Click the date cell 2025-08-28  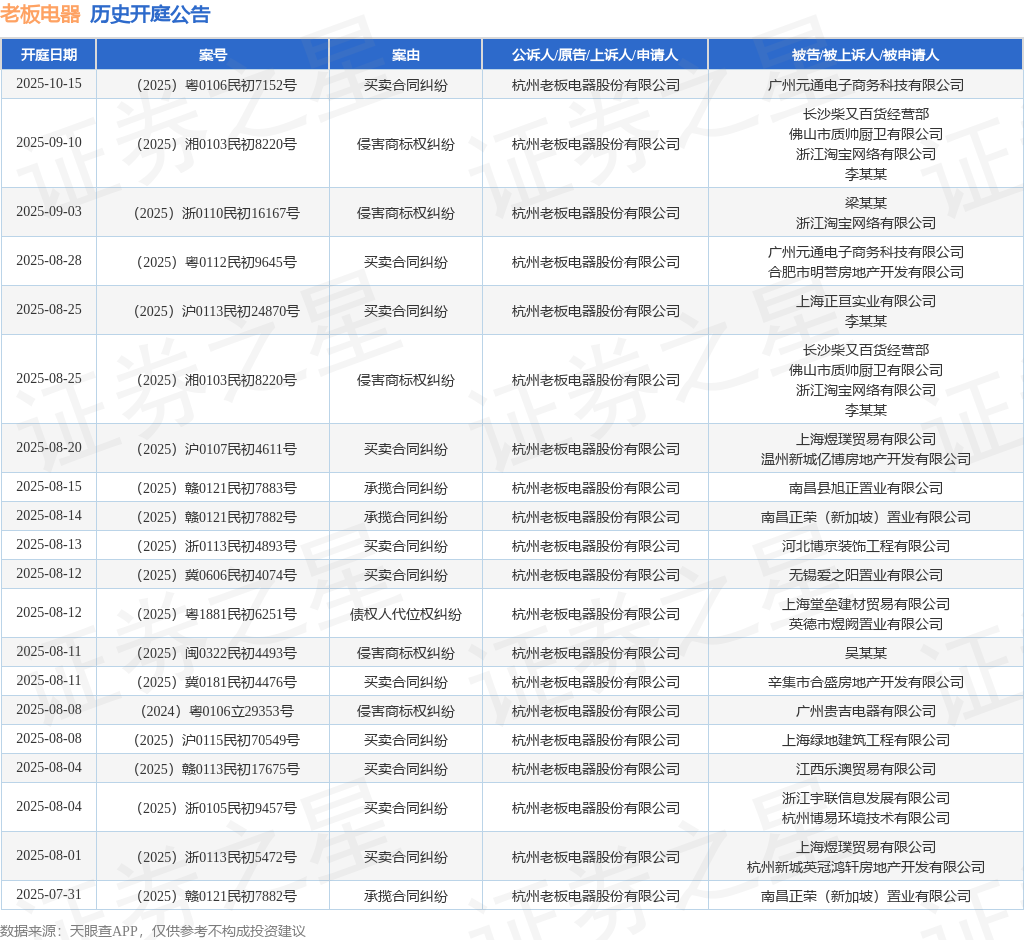(49, 261)
